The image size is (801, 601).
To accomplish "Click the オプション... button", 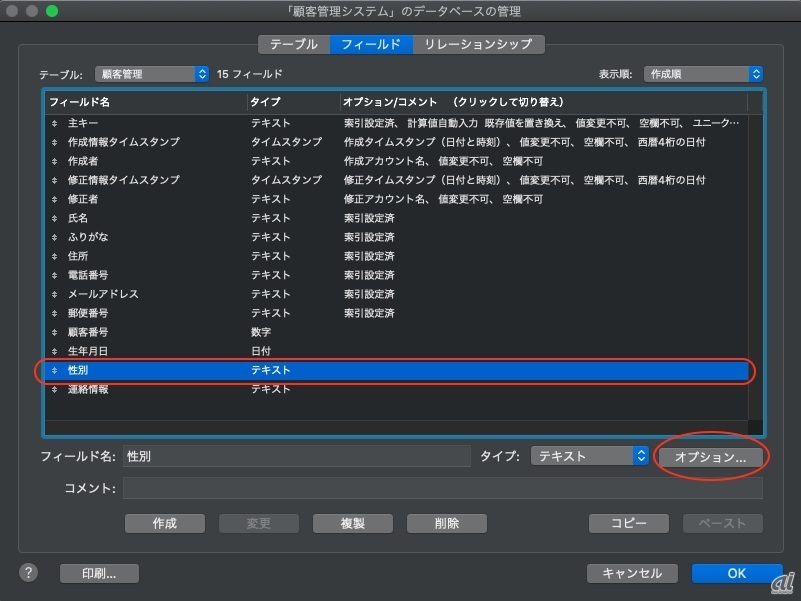I will point(710,457).
